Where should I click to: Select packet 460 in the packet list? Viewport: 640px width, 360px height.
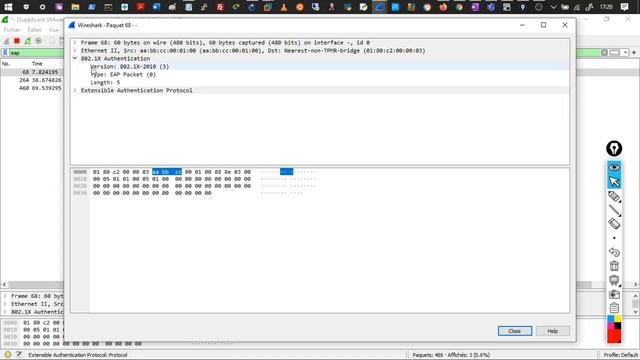[32, 88]
